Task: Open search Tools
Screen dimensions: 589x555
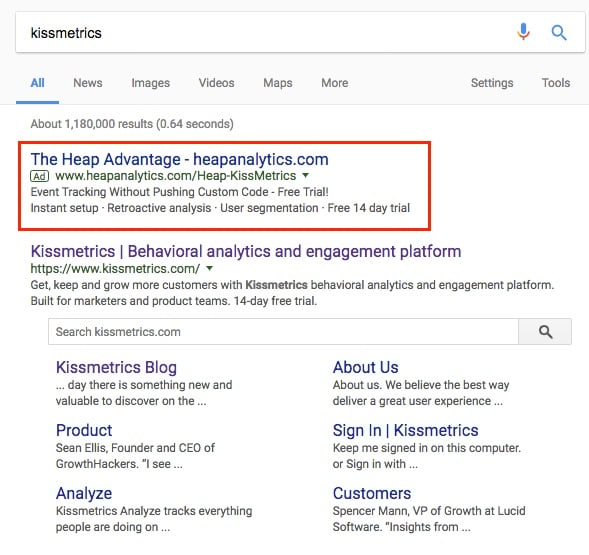Action: [x=556, y=83]
